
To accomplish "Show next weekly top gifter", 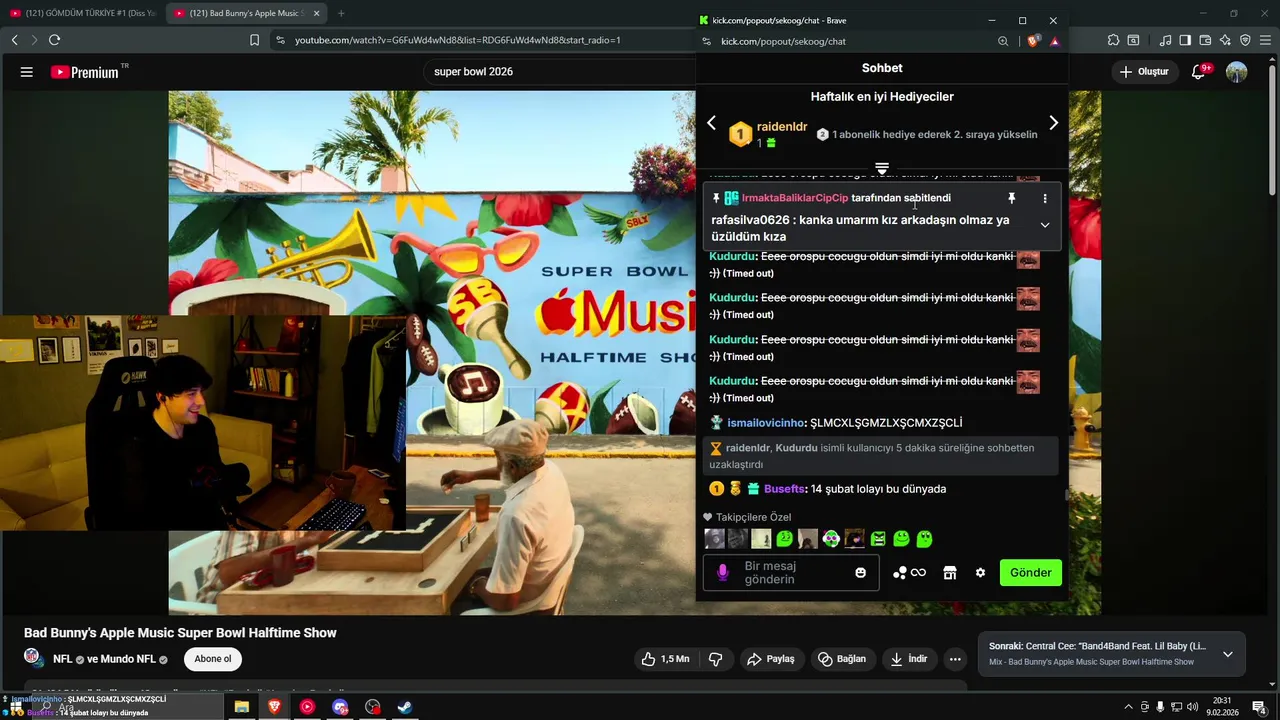I will tap(1053, 123).
